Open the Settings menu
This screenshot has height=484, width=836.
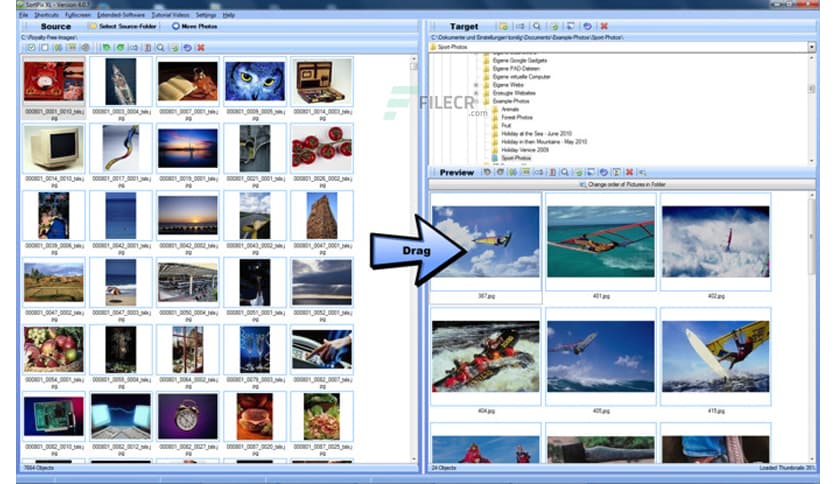coord(206,15)
